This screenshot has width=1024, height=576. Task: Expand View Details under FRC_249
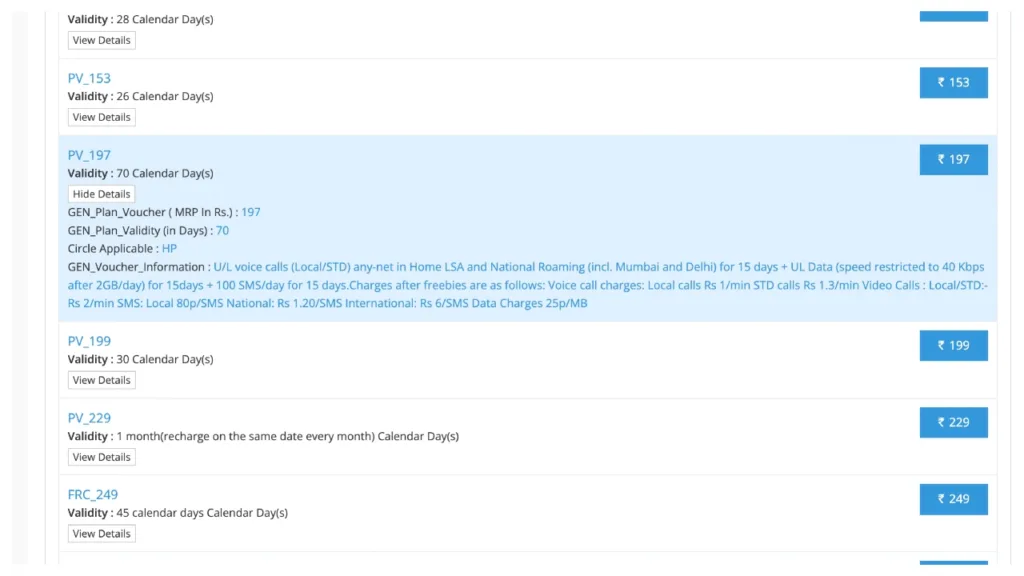(x=101, y=534)
